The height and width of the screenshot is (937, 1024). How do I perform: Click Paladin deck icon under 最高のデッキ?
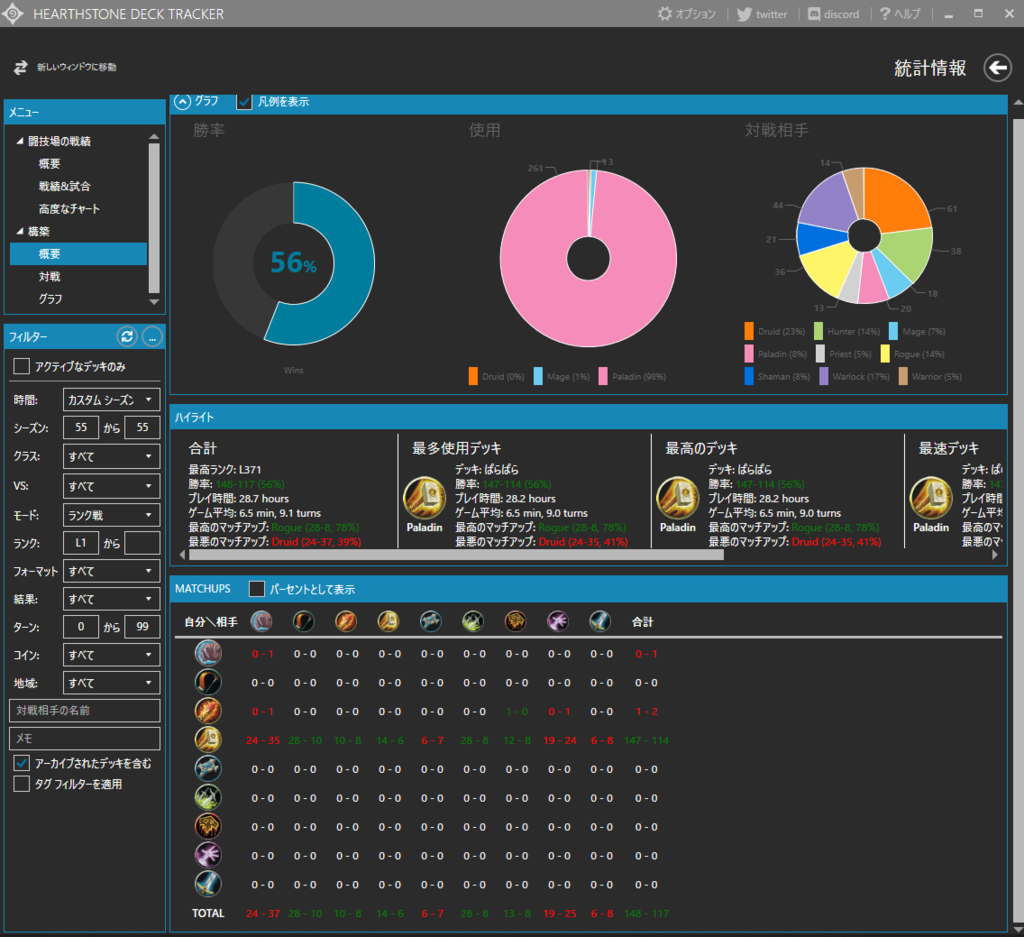pos(678,498)
